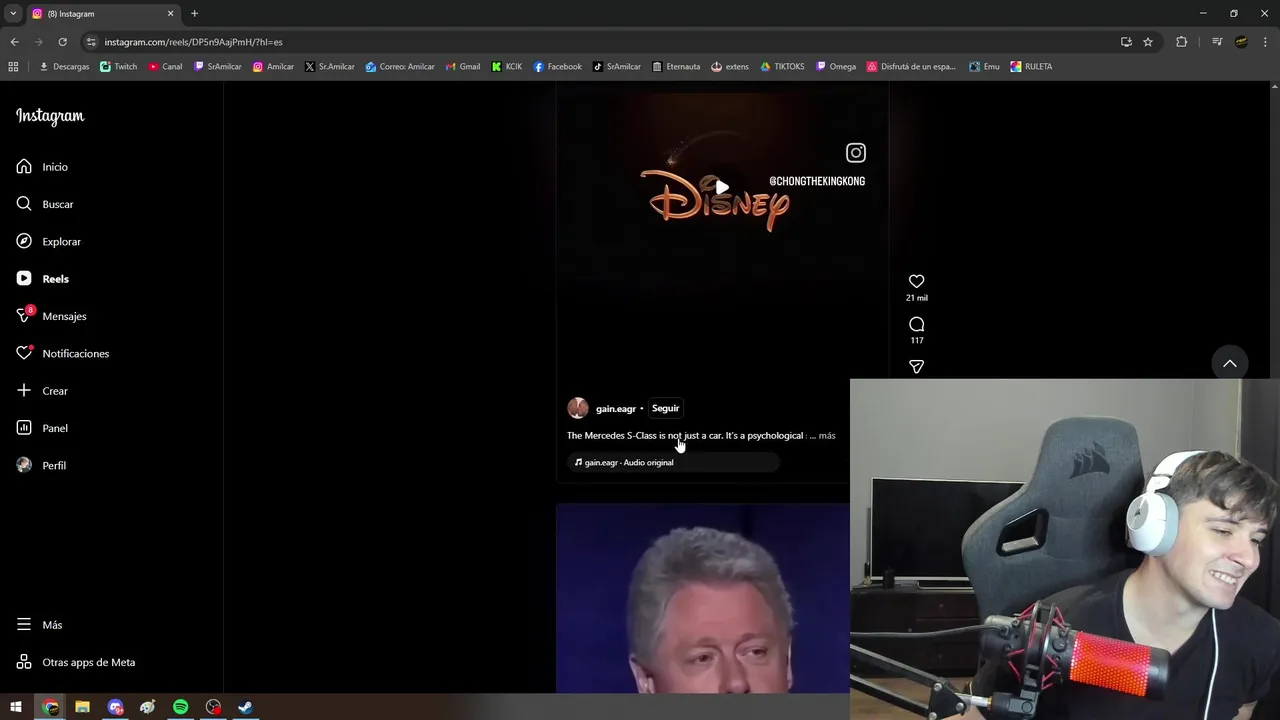Play the Disney reel video
This screenshot has width=1280, height=720.
pyautogui.click(x=722, y=187)
